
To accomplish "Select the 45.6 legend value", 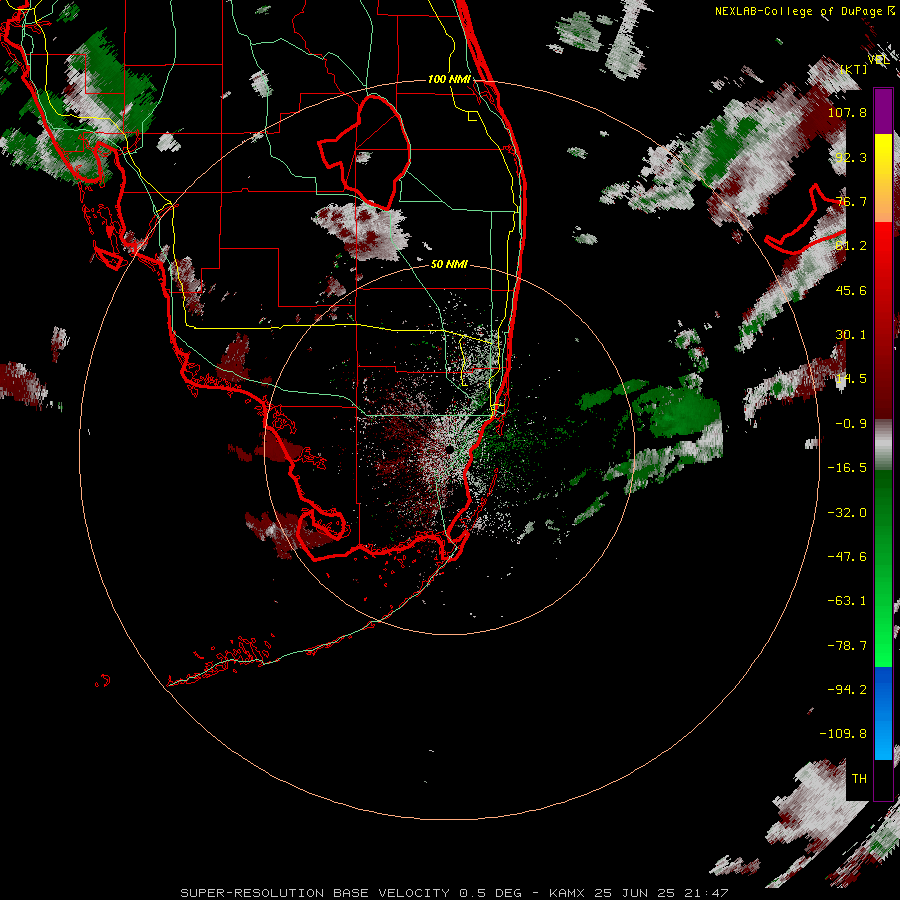I will coord(851,290).
